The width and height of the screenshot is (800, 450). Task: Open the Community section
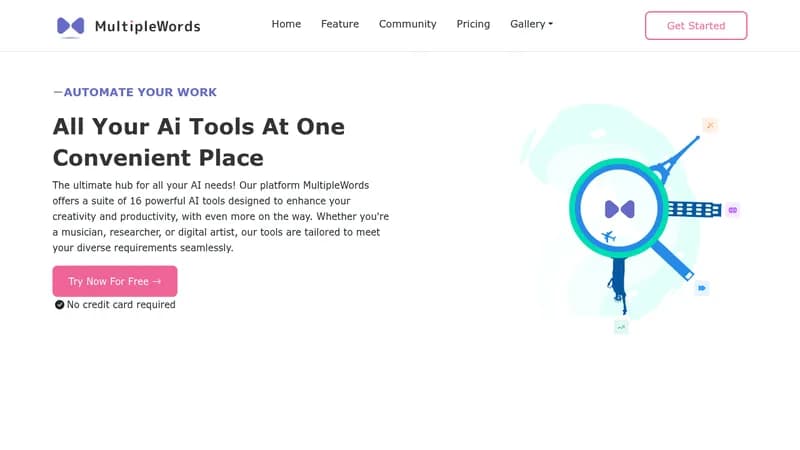[x=408, y=24]
